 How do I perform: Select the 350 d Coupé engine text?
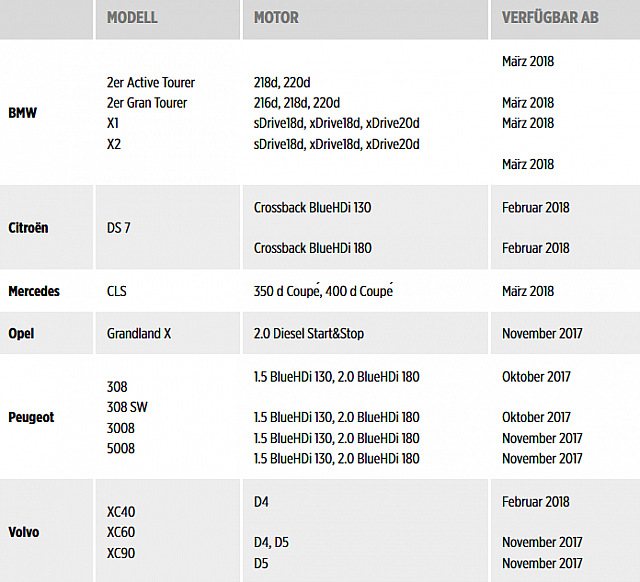pyautogui.click(x=286, y=291)
